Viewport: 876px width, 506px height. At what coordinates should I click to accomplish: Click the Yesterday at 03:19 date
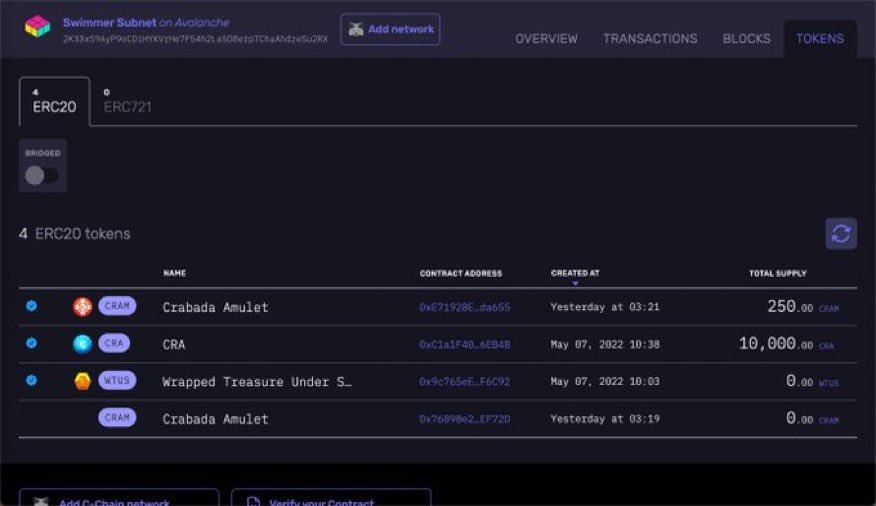coord(605,419)
